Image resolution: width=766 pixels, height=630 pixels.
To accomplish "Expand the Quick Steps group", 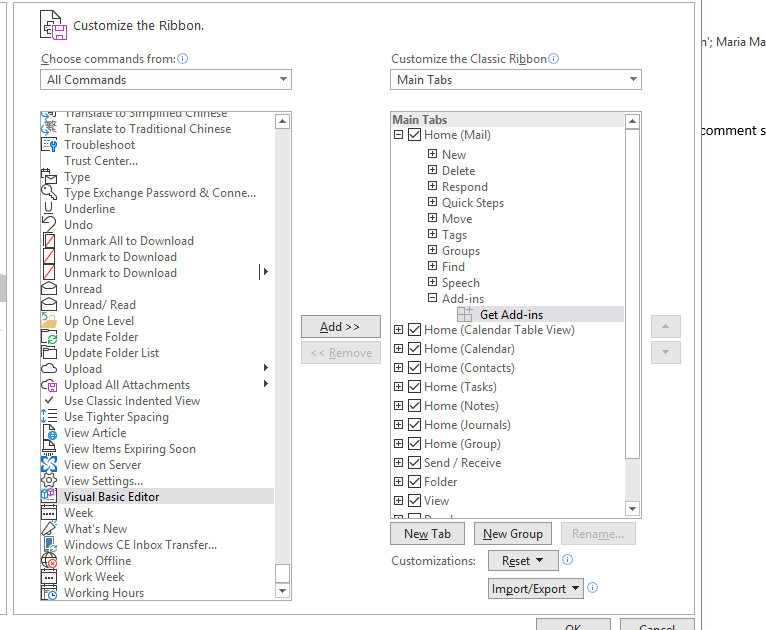I will (432, 202).
